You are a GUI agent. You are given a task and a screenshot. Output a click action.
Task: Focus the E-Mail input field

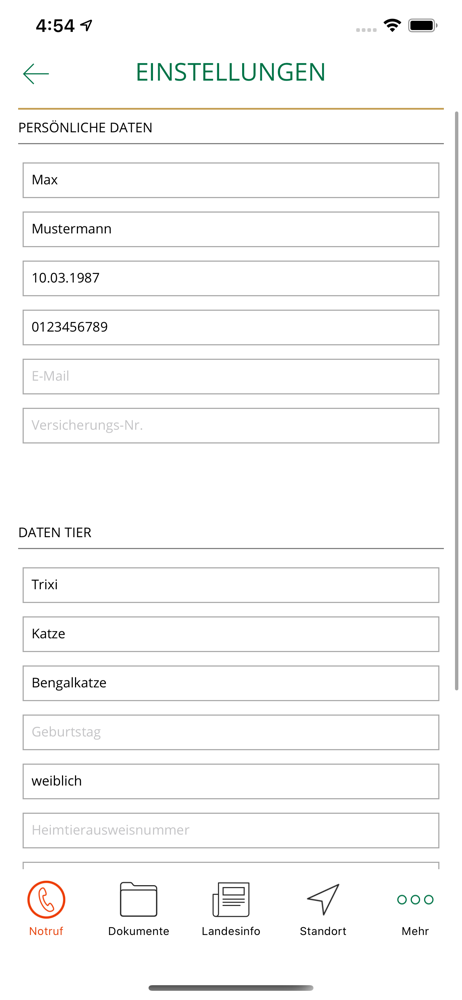click(231, 376)
